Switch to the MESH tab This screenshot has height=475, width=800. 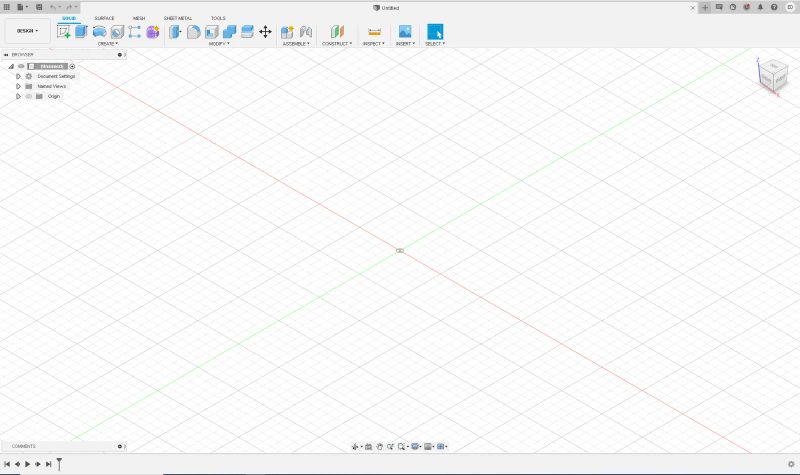pos(139,18)
